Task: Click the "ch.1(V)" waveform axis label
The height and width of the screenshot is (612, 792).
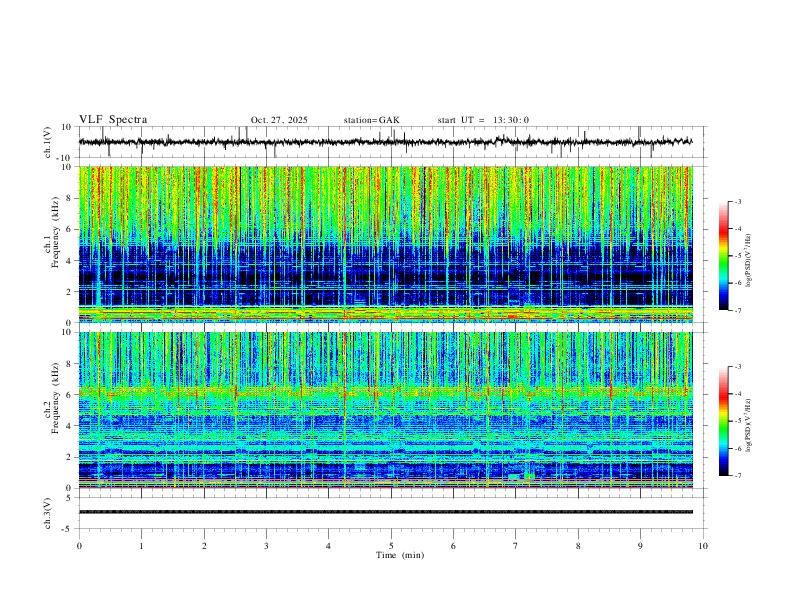Action: pos(48,142)
